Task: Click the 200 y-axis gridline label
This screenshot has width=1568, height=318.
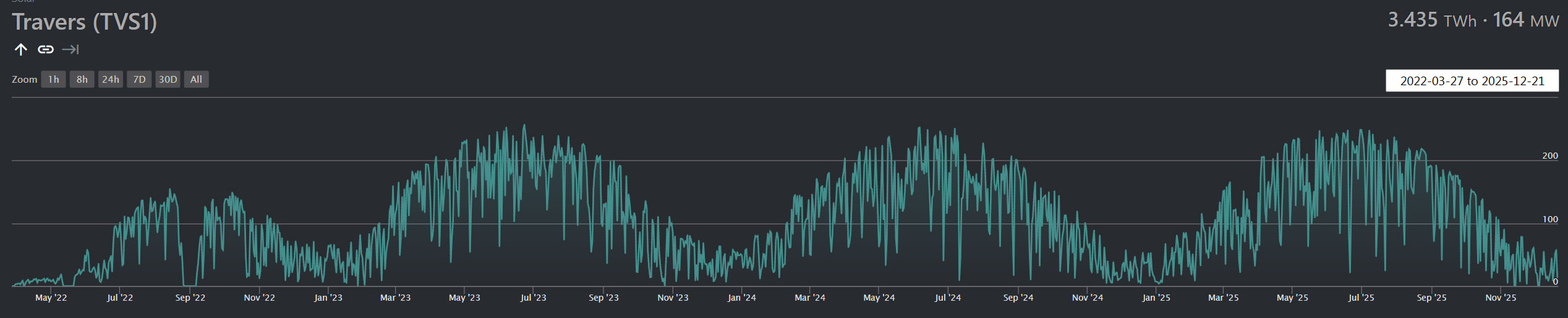Action: click(1549, 156)
